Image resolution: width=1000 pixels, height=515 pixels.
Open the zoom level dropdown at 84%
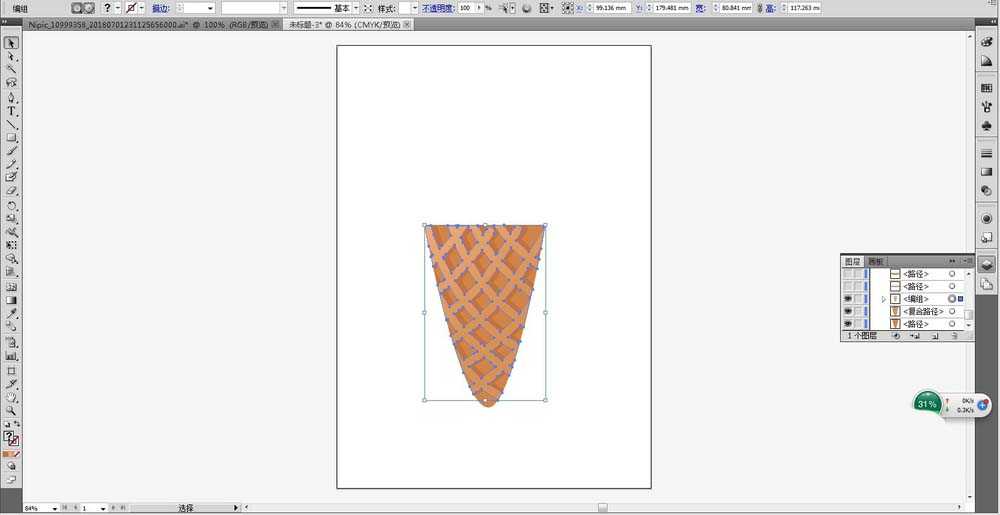(x=54, y=508)
